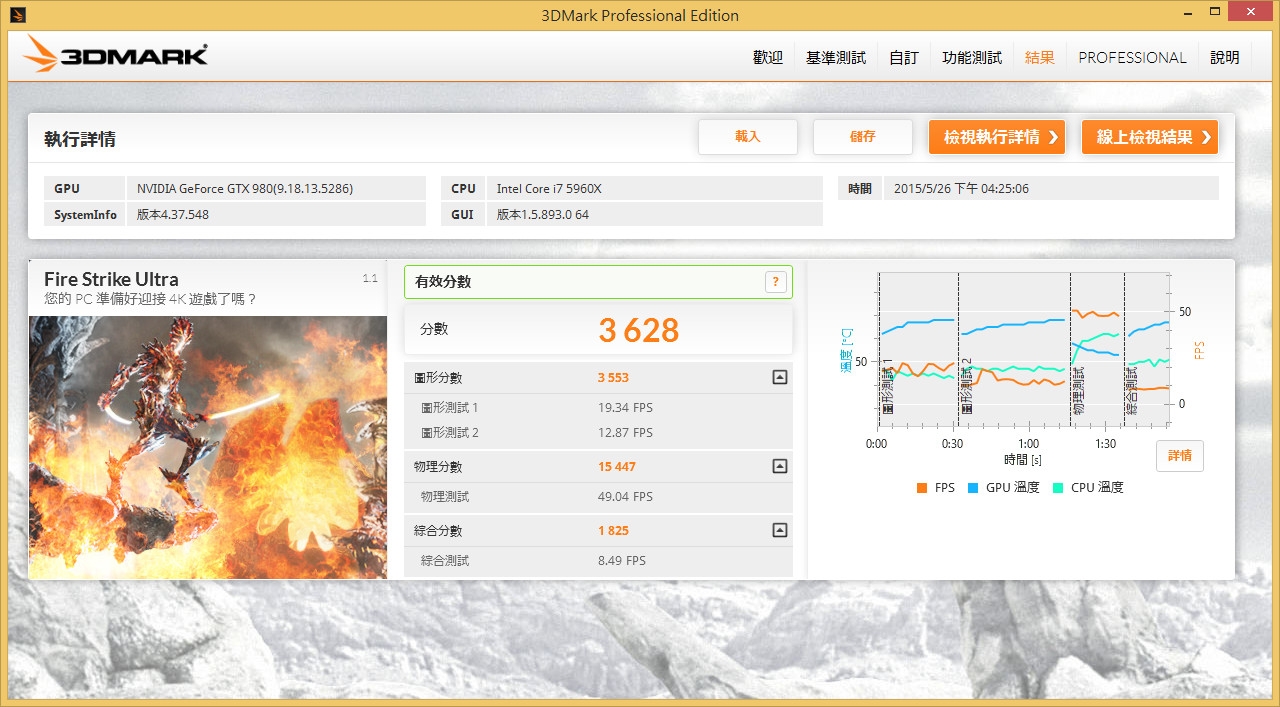Screen dimensions: 1280x707
Task: Open the 功能測試 tab
Action: click(972, 57)
